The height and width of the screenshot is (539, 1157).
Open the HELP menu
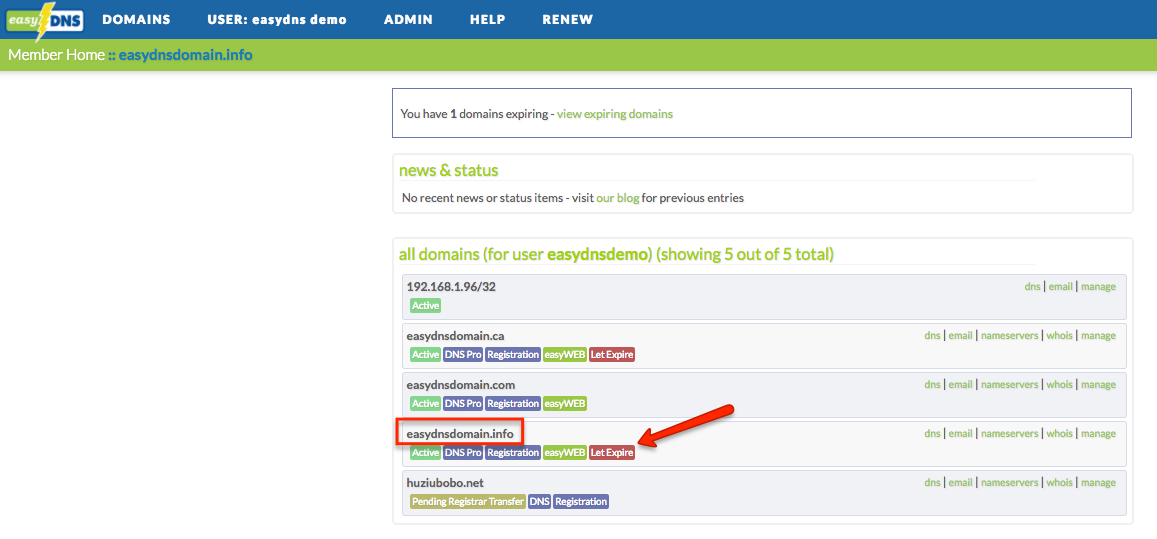[487, 20]
